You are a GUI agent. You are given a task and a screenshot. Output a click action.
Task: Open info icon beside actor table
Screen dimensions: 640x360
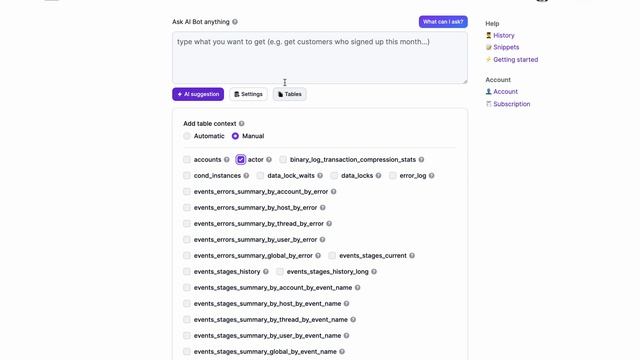coord(269,160)
